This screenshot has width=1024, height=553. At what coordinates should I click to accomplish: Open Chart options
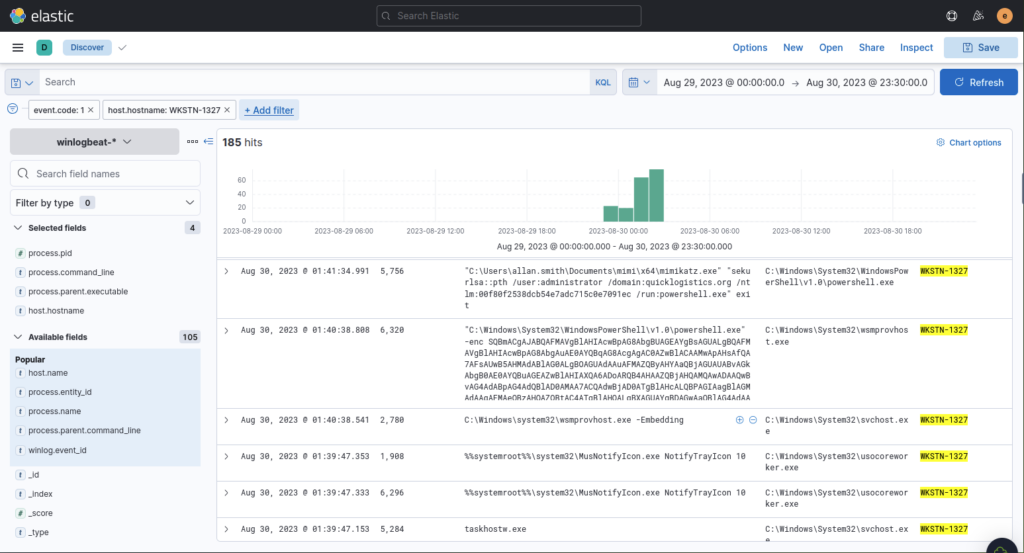968,142
